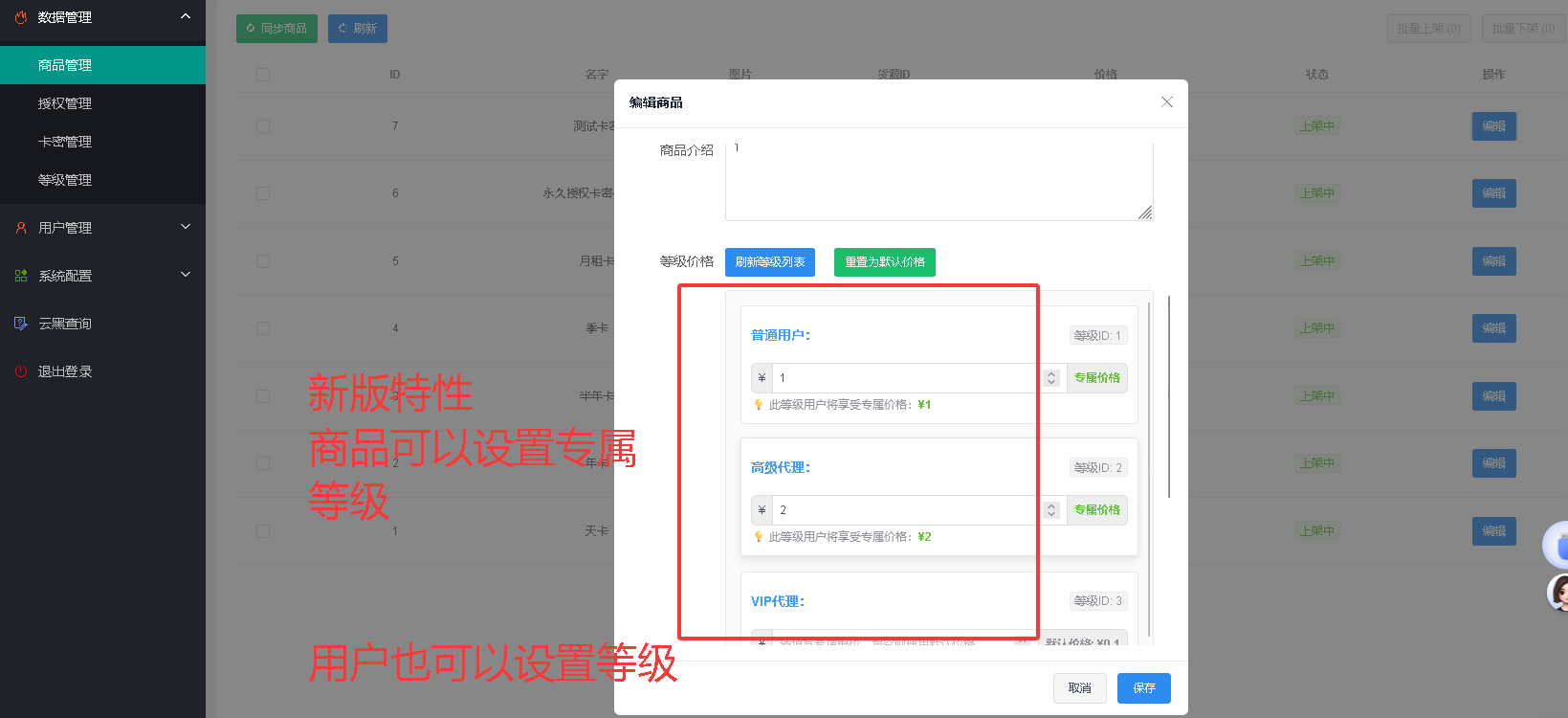Adjust 高级代理 price stepper arrows

1051,510
